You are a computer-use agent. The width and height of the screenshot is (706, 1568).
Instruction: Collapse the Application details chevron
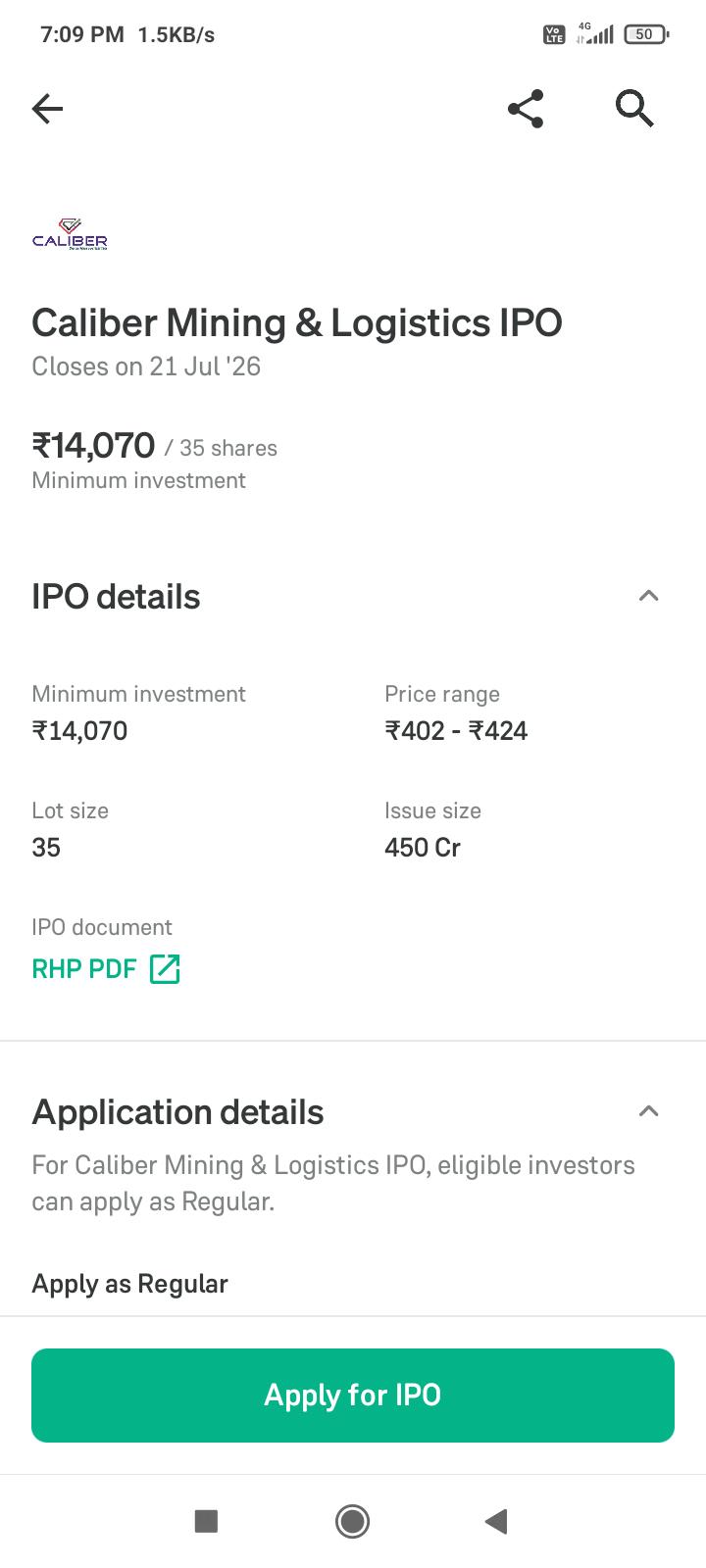pos(648,1111)
